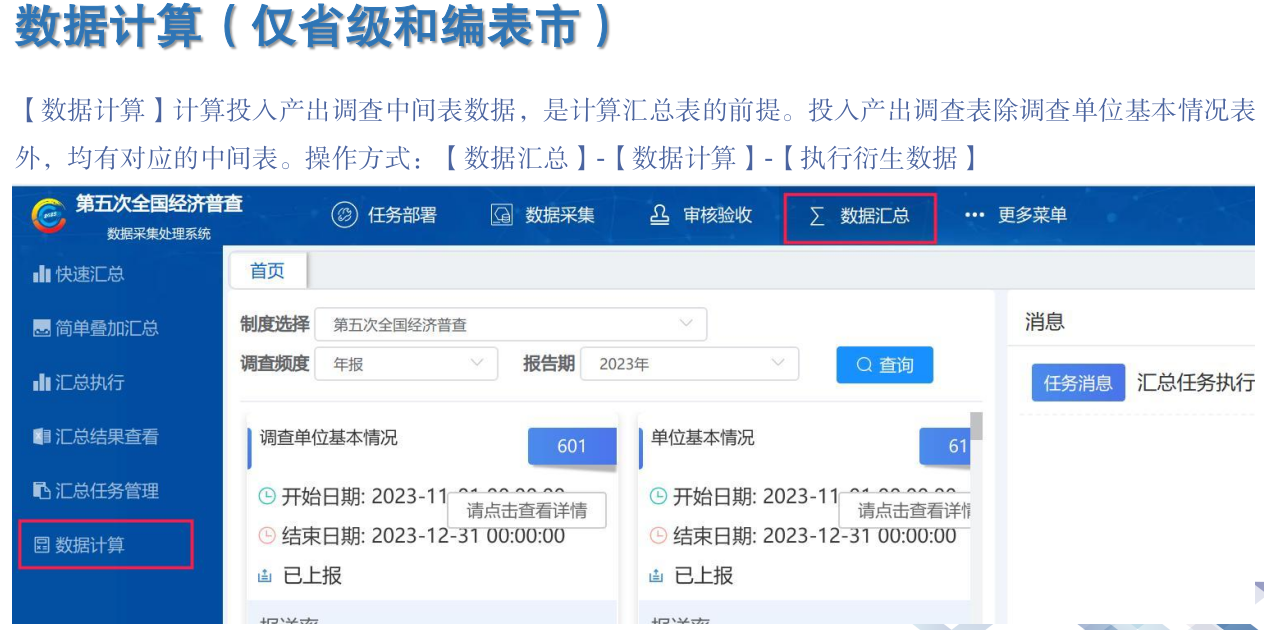Click the 单位基本情况 card title

pyautogui.click(x=703, y=438)
